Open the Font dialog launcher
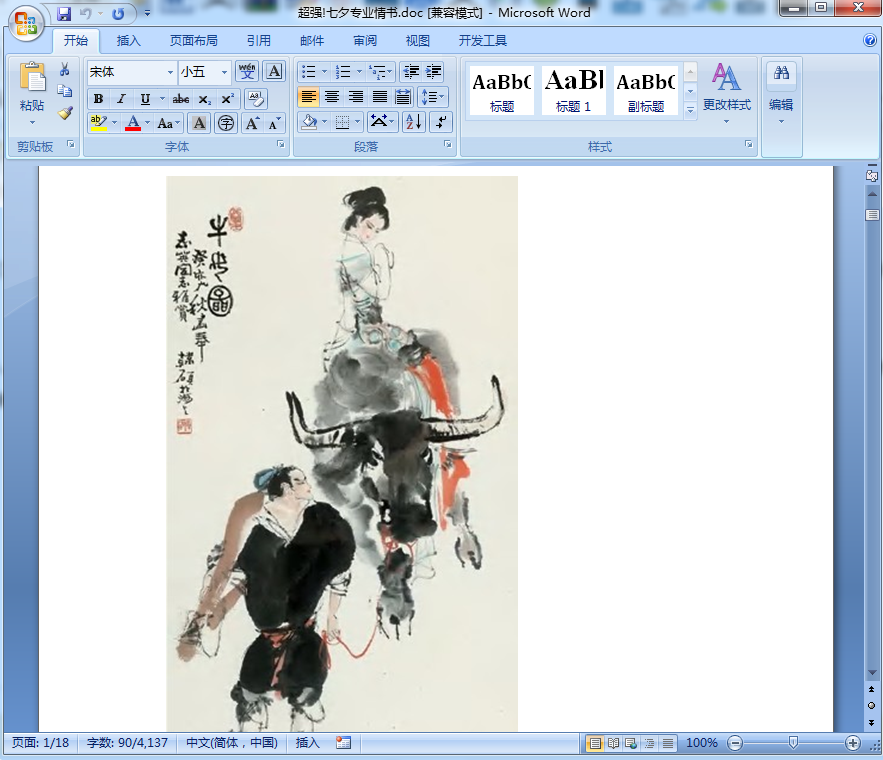Screen dimensions: 883x760 click(280, 145)
